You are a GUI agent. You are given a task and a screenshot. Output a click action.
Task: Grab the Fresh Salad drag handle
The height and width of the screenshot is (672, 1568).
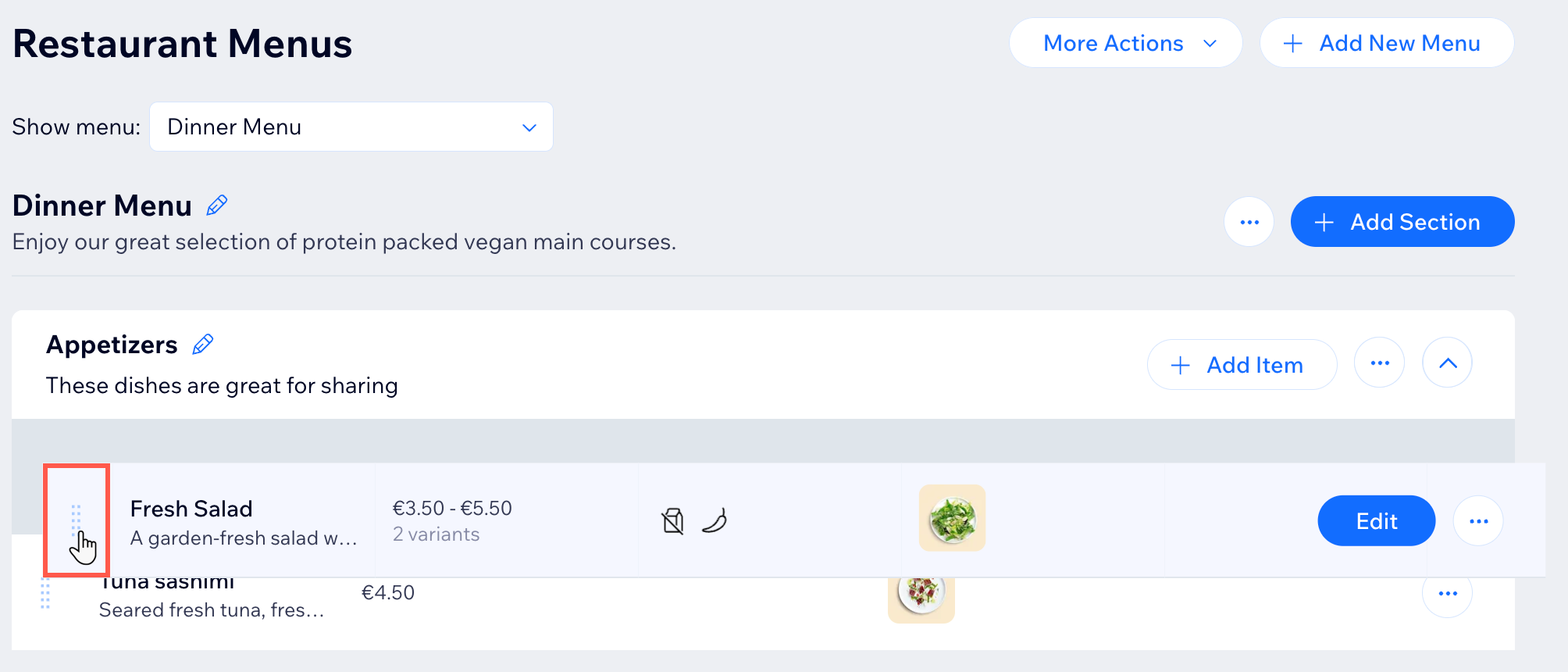[x=76, y=520]
